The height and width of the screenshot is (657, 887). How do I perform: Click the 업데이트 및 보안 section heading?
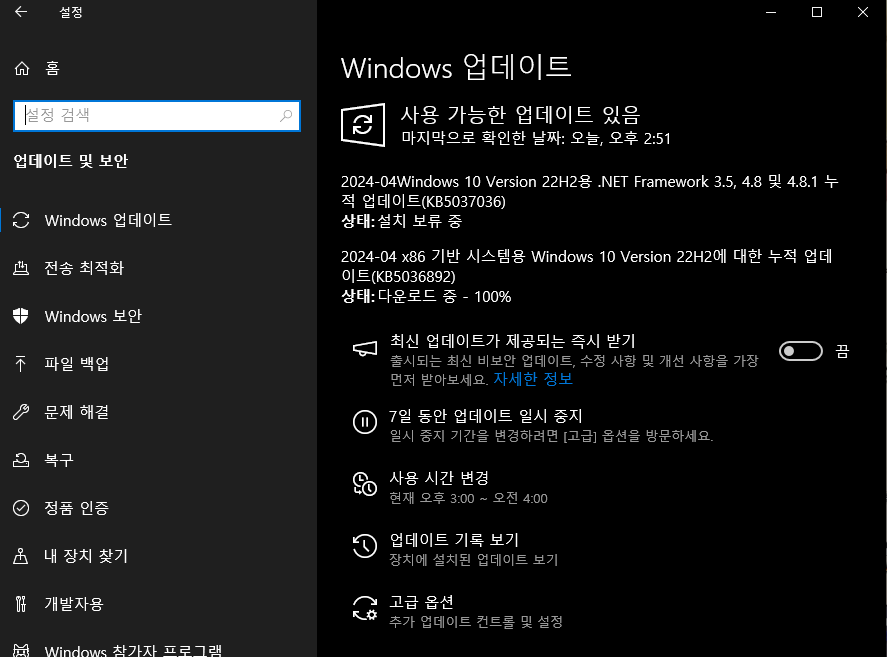(x=71, y=161)
